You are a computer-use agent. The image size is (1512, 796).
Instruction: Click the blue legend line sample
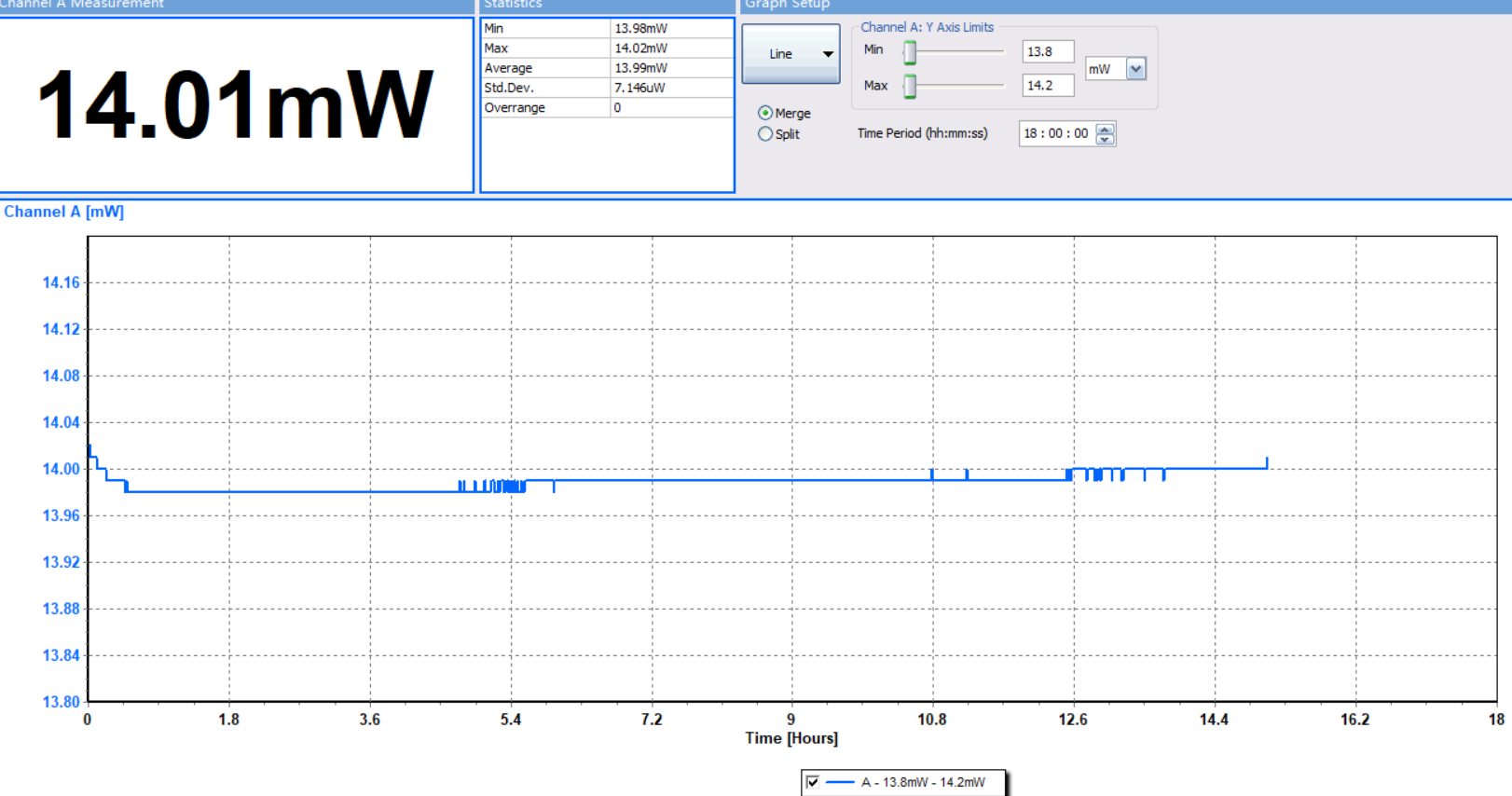840,782
